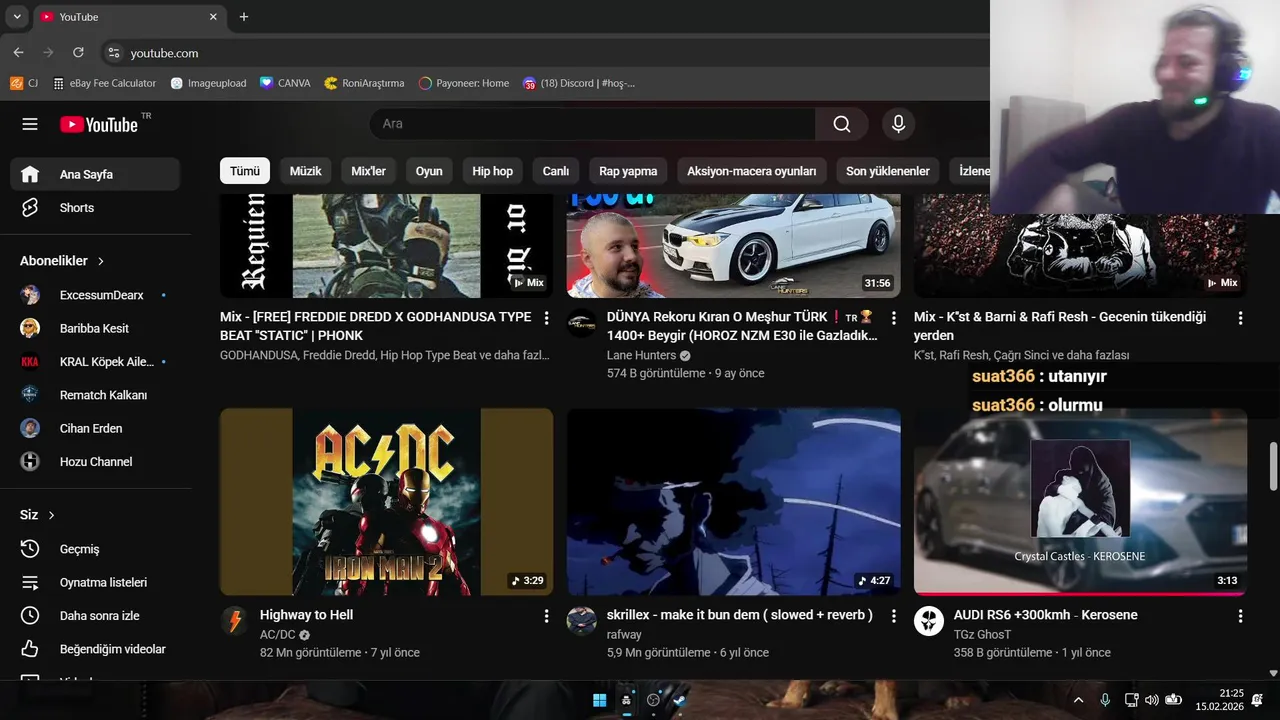Expand Siz section chevron
1280x720 pixels.
coord(51,515)
